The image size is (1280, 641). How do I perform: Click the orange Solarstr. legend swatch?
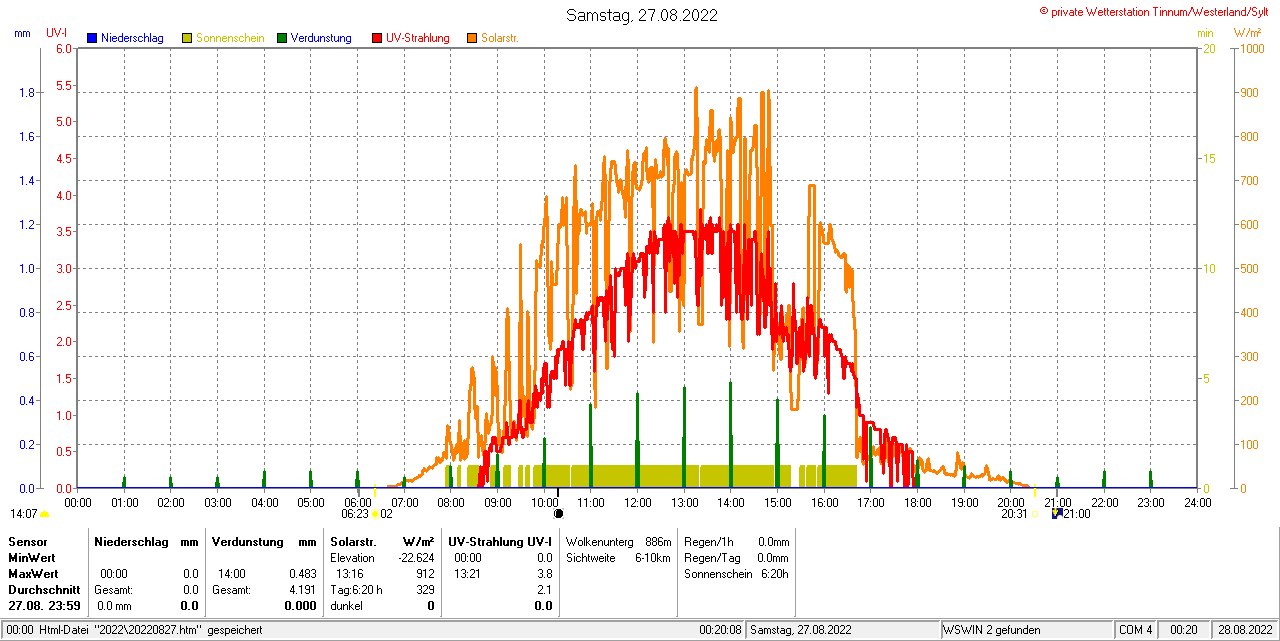point(472,38)
